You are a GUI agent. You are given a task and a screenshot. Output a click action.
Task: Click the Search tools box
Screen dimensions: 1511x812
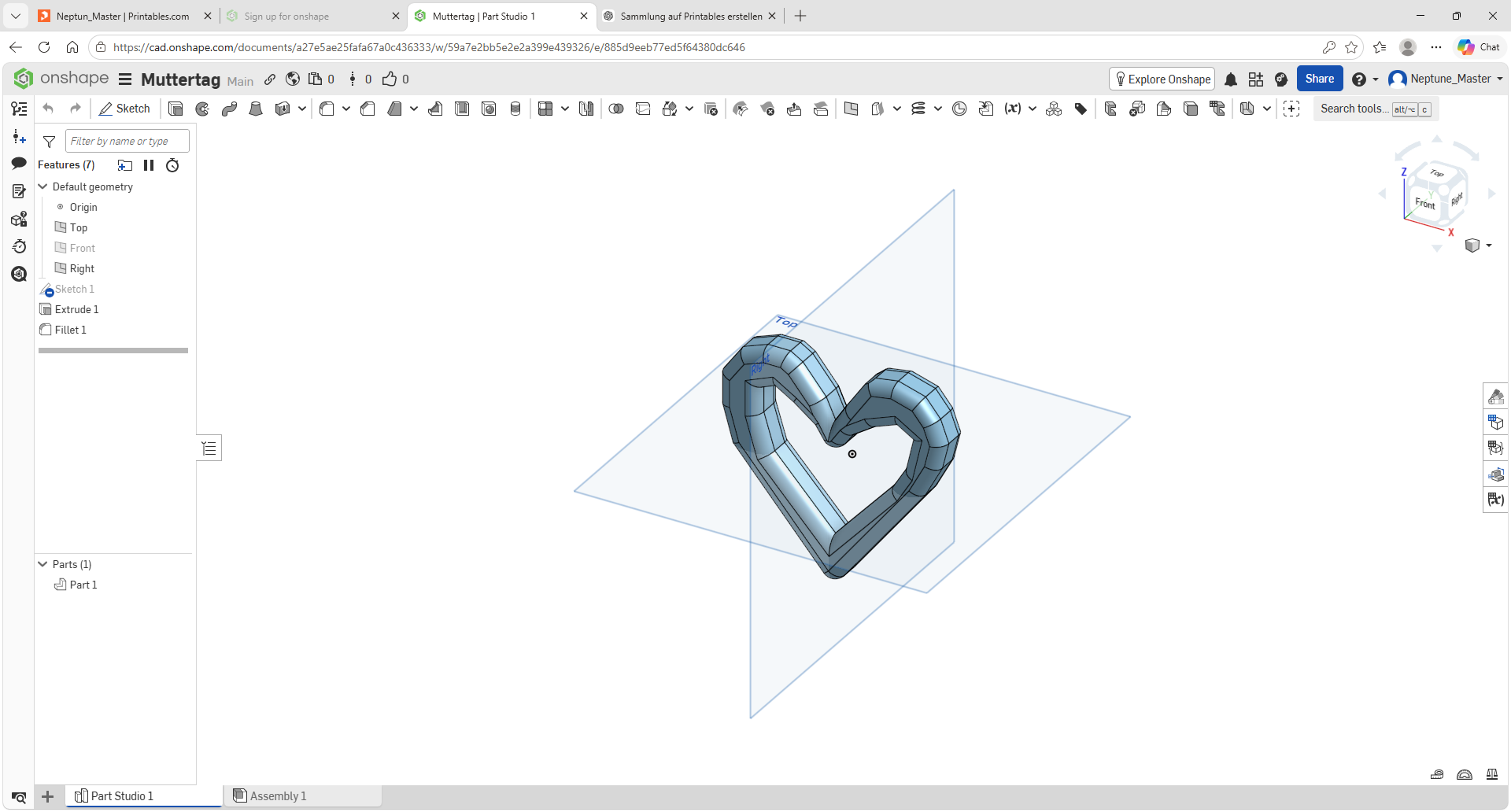(1376, 109)
